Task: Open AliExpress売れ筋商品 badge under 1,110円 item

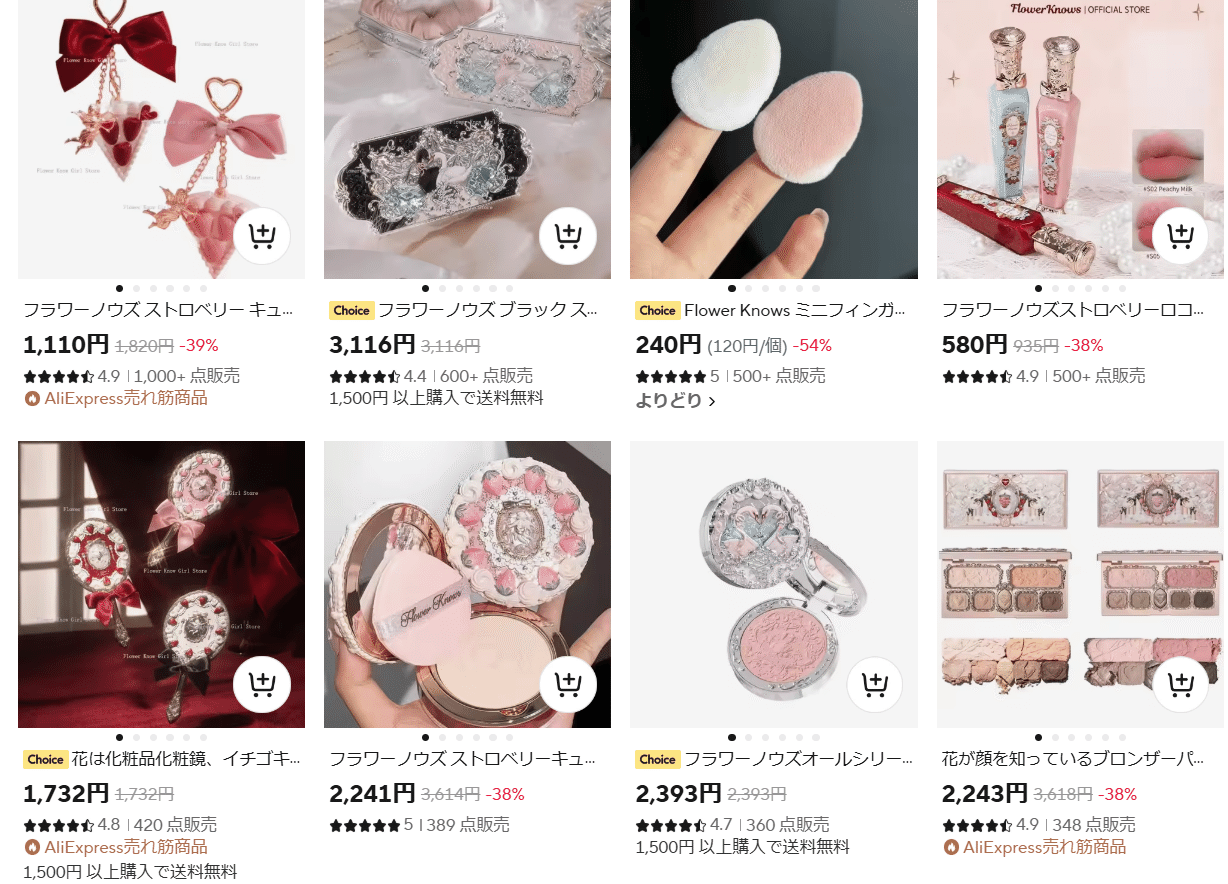Action: [x=116, y=398]
